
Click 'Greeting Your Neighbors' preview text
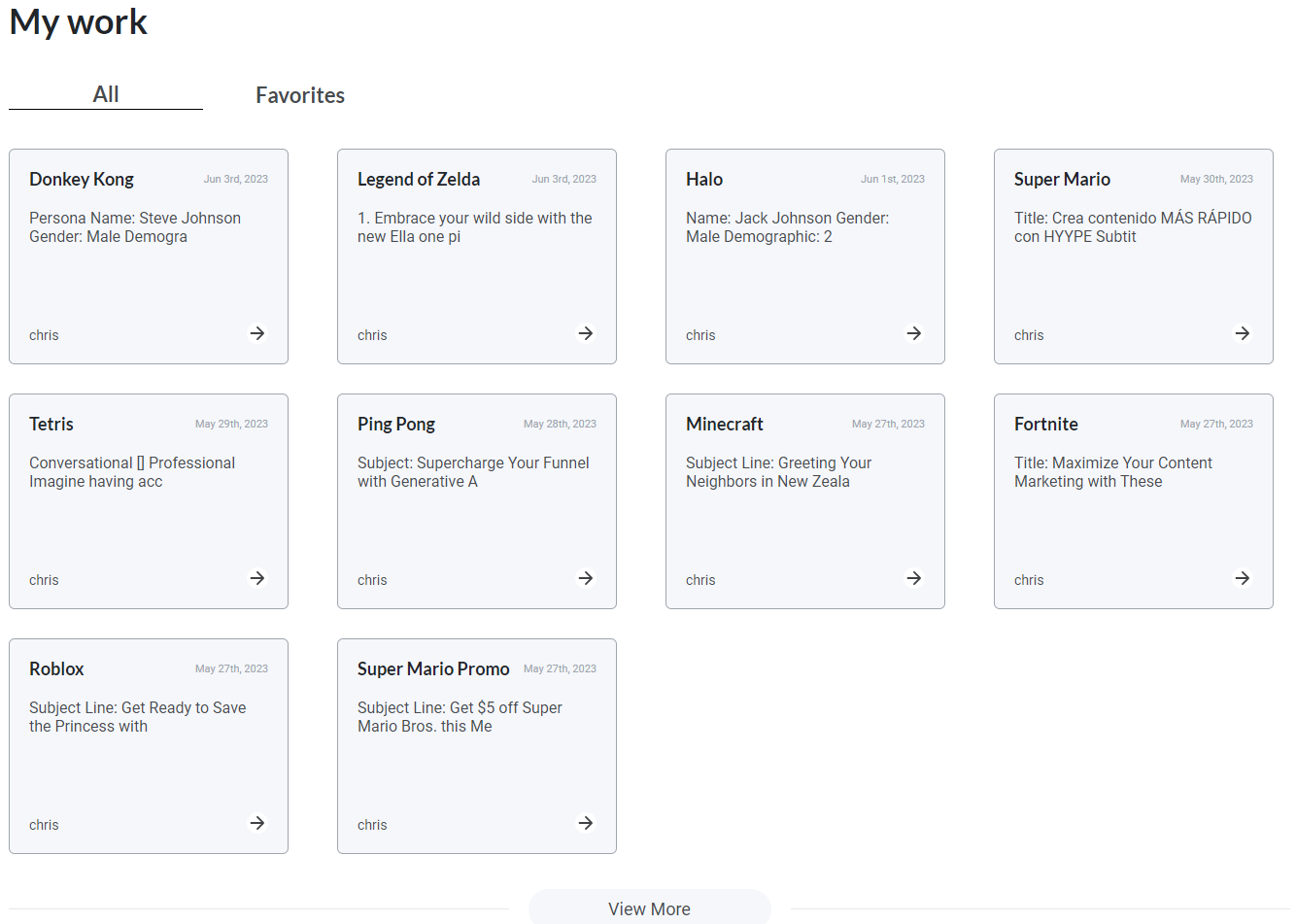779,472
